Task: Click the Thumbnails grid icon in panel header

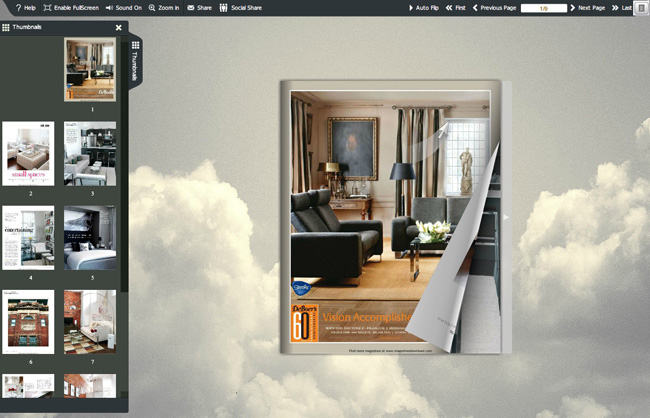Action: tap(6, 27)
